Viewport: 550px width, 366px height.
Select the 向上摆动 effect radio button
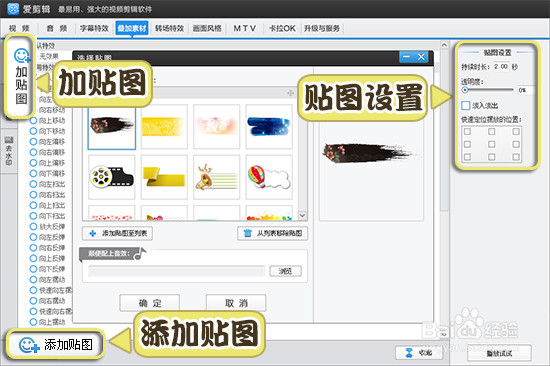pos(33,322)
